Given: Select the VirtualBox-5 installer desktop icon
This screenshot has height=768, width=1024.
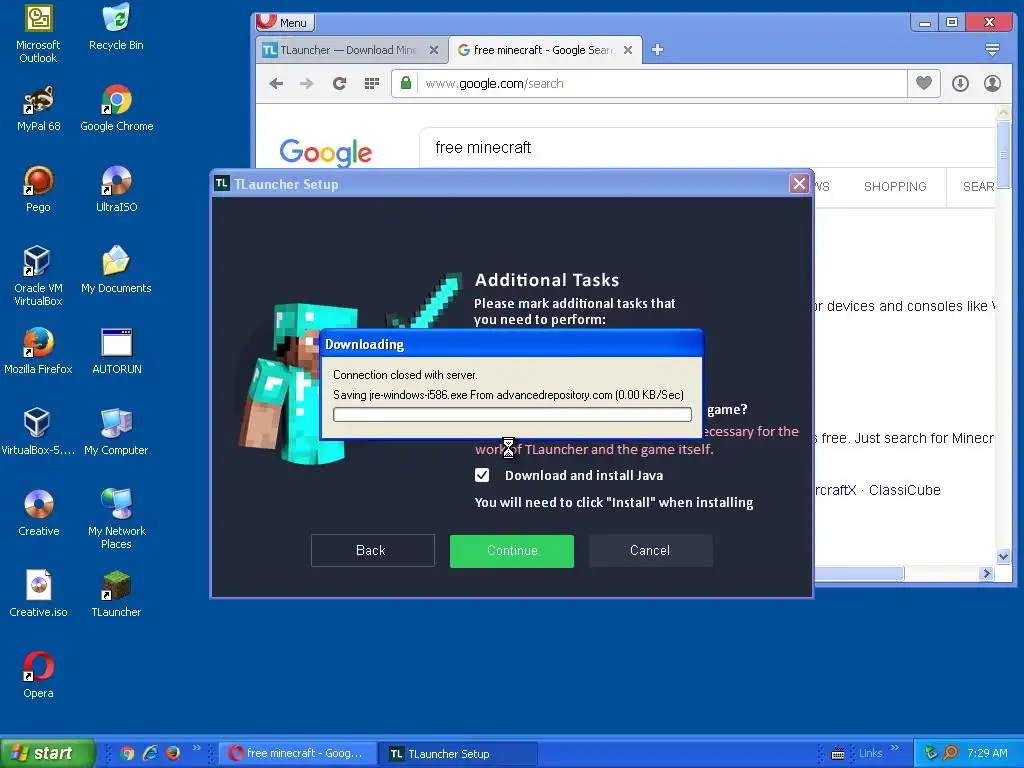Looking at the screenshot, I should 38,432.
